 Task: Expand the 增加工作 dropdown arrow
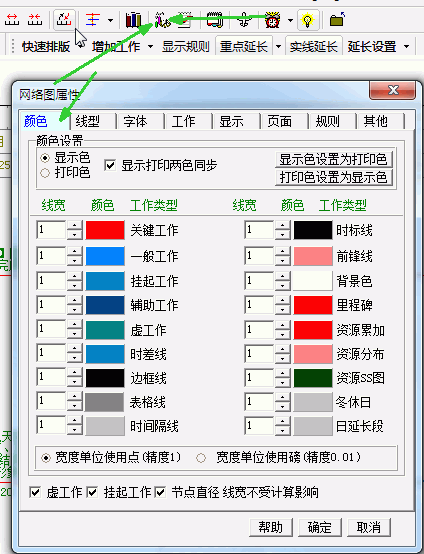pyautogui.click(x=151, y=47)
